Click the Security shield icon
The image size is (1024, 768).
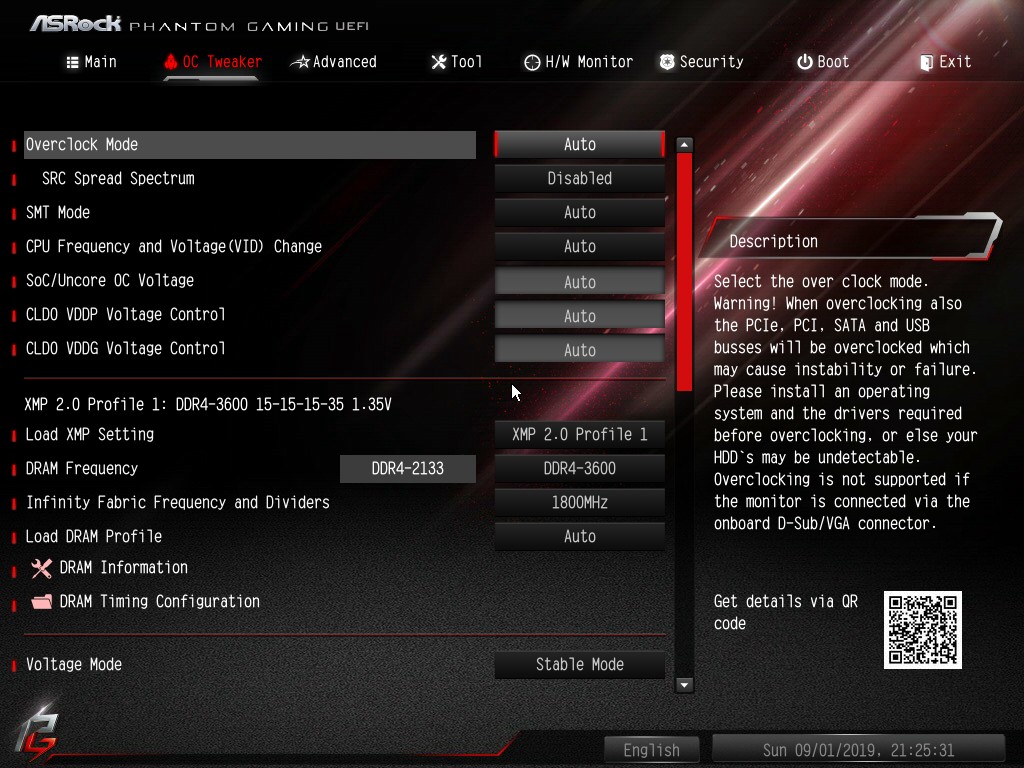pos(667,62)
